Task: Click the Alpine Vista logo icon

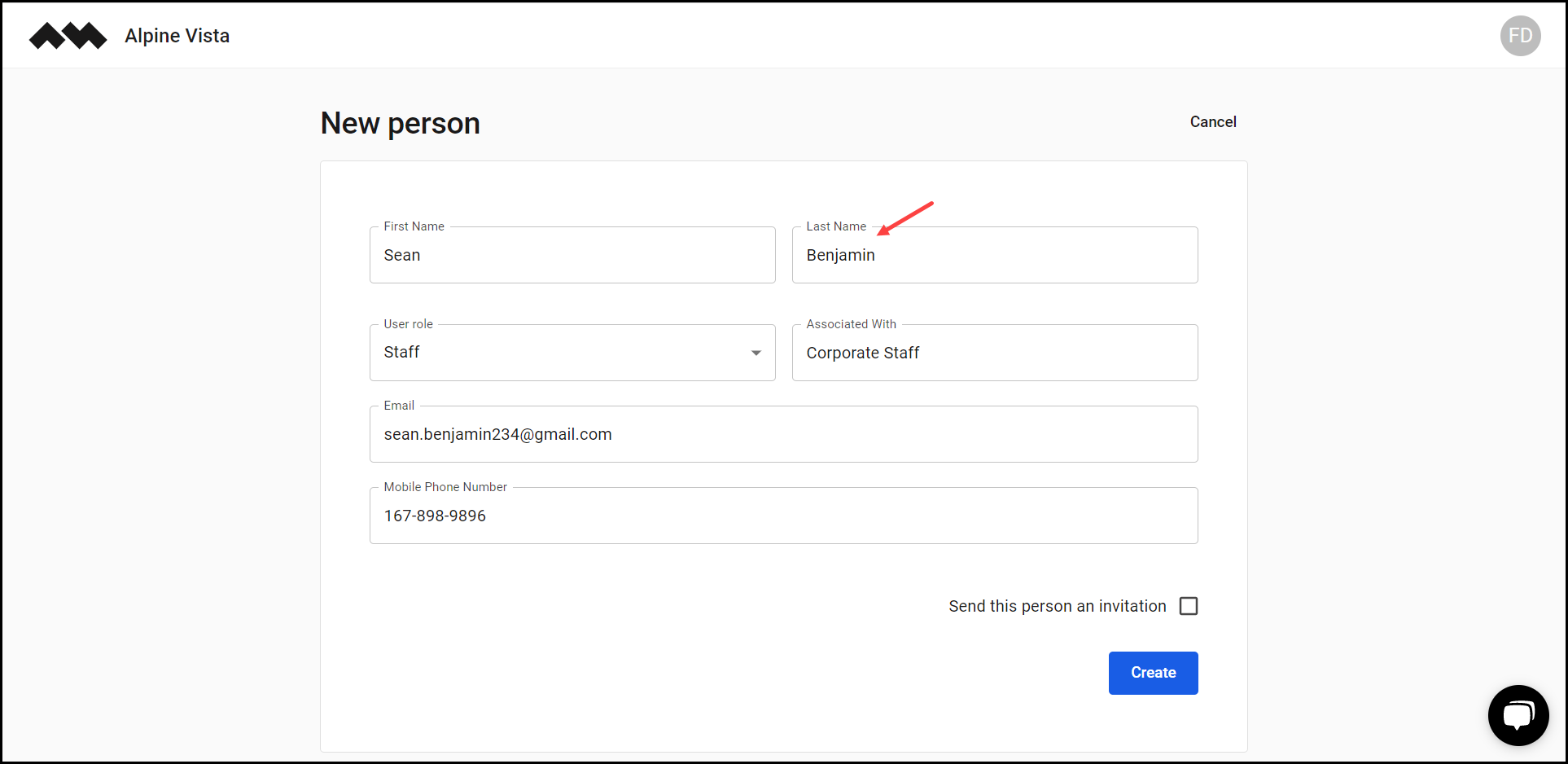Action: [x=68, y=35]
